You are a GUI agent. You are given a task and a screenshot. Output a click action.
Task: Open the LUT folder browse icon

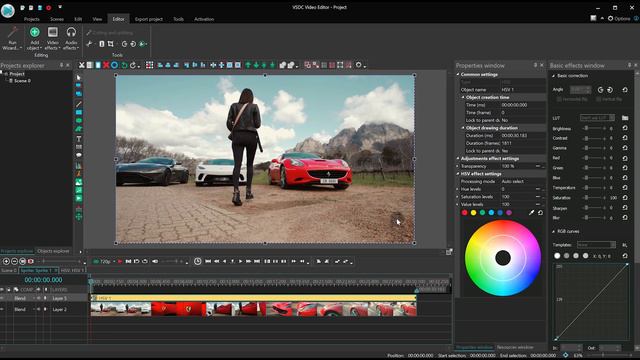click(625, 118)
